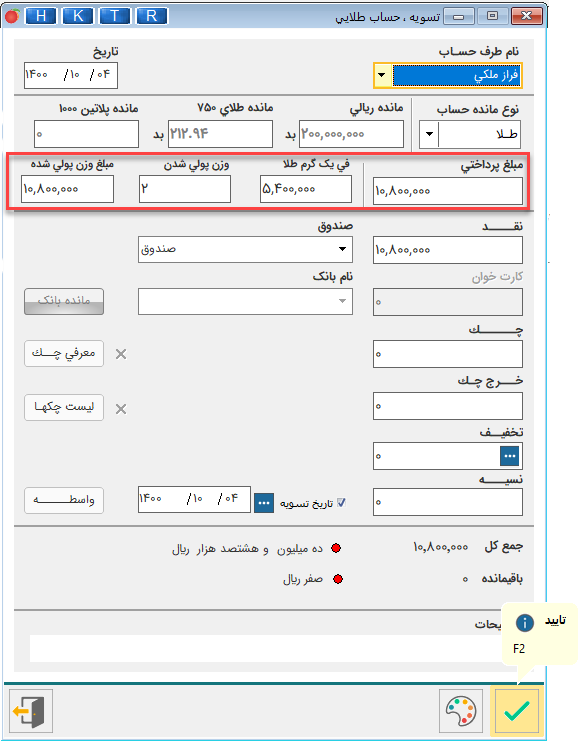The image size is (580, 741).
Task: Clear the ليست چكها entry with X
Action: pyautogui.click(x=121, y=409)
